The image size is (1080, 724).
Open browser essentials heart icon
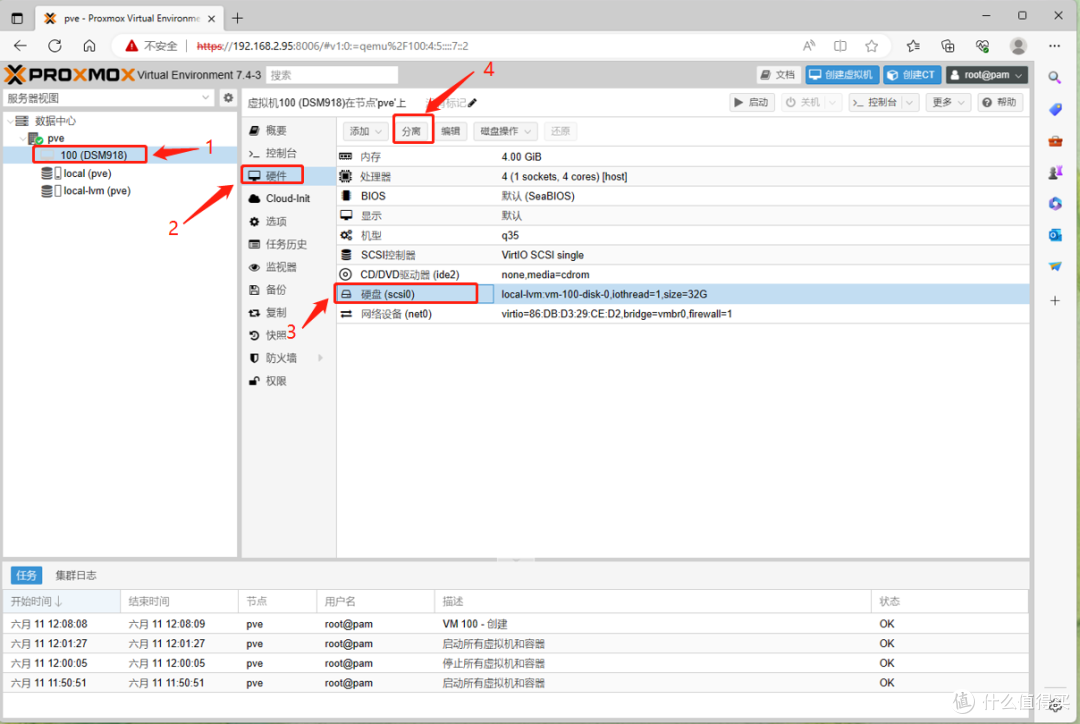982,45
